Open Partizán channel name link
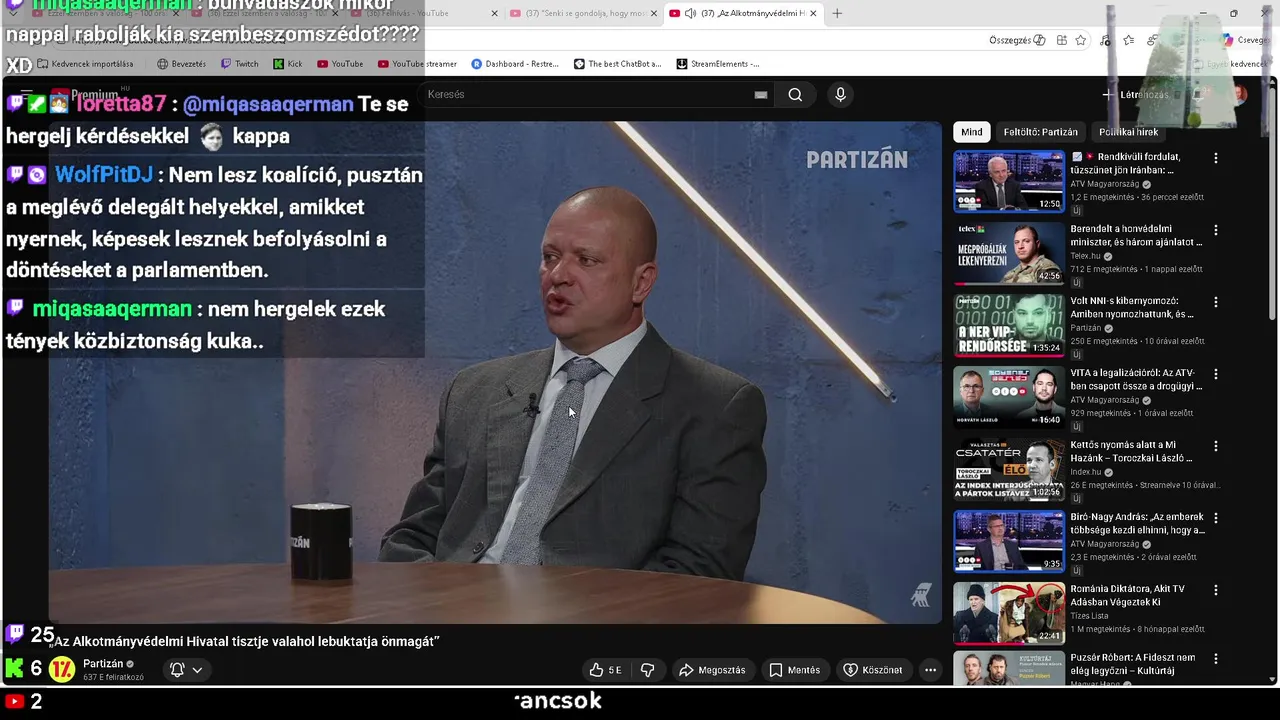Image resolution: width=1280 pixels, height=720 pixels. point(103,664)
